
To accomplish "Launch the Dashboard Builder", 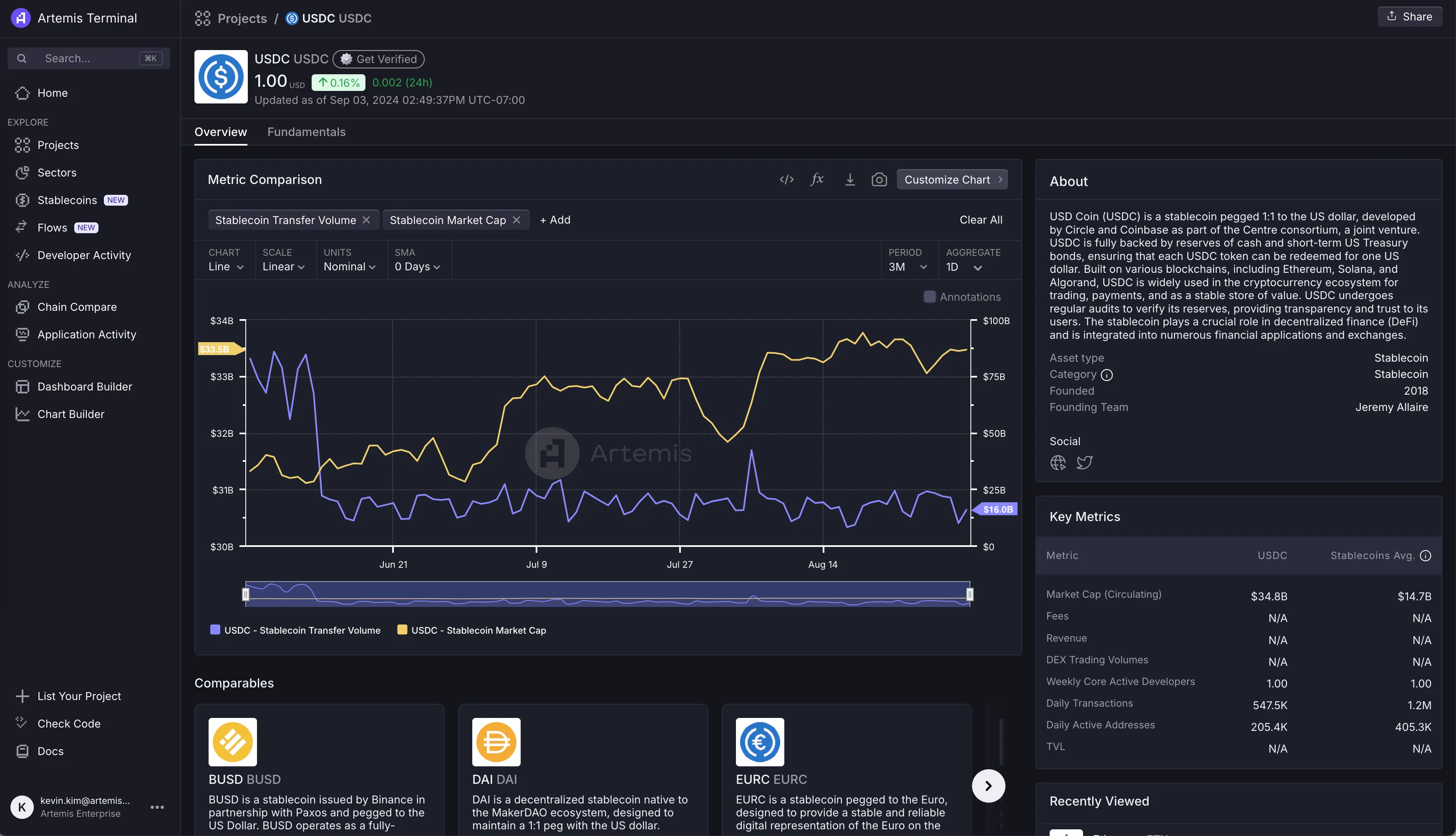I will [84, 387].
